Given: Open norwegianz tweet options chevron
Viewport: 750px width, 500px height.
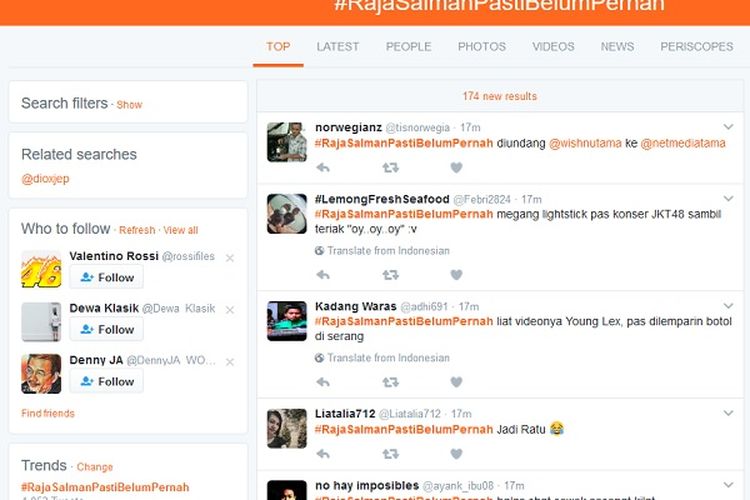Looking at the screenshot, I should 729,127.
